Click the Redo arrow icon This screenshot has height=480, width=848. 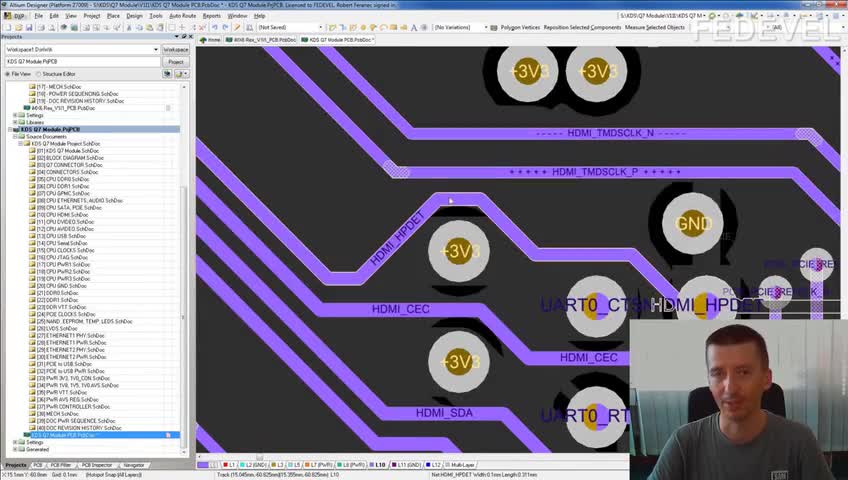point(225,27)
